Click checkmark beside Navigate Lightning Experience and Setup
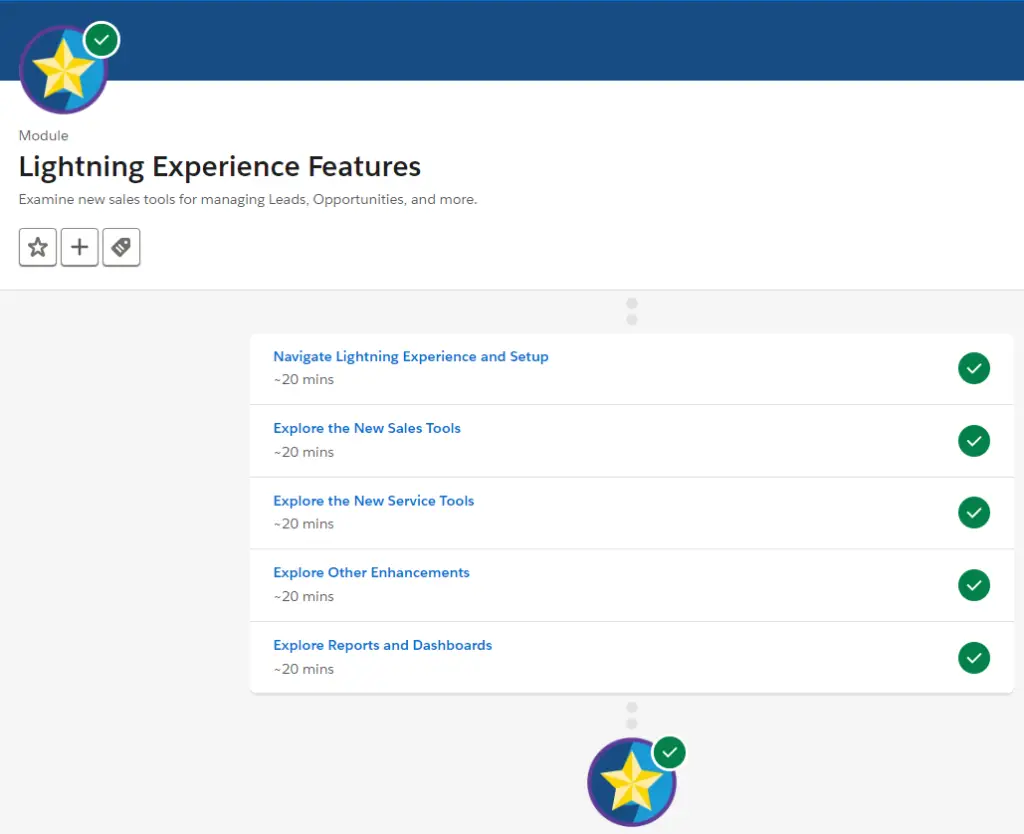The width and height of the screenshot is (1024, 834). pos(974,368)
